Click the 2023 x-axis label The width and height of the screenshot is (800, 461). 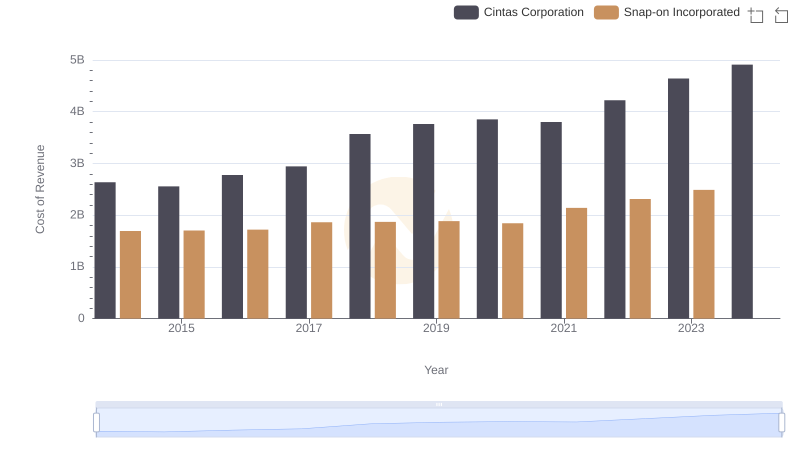coord(691,328)
